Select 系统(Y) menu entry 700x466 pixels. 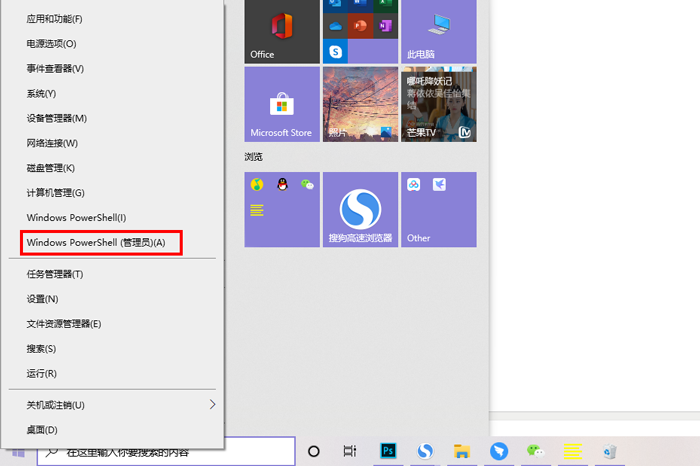click(112, 94)
